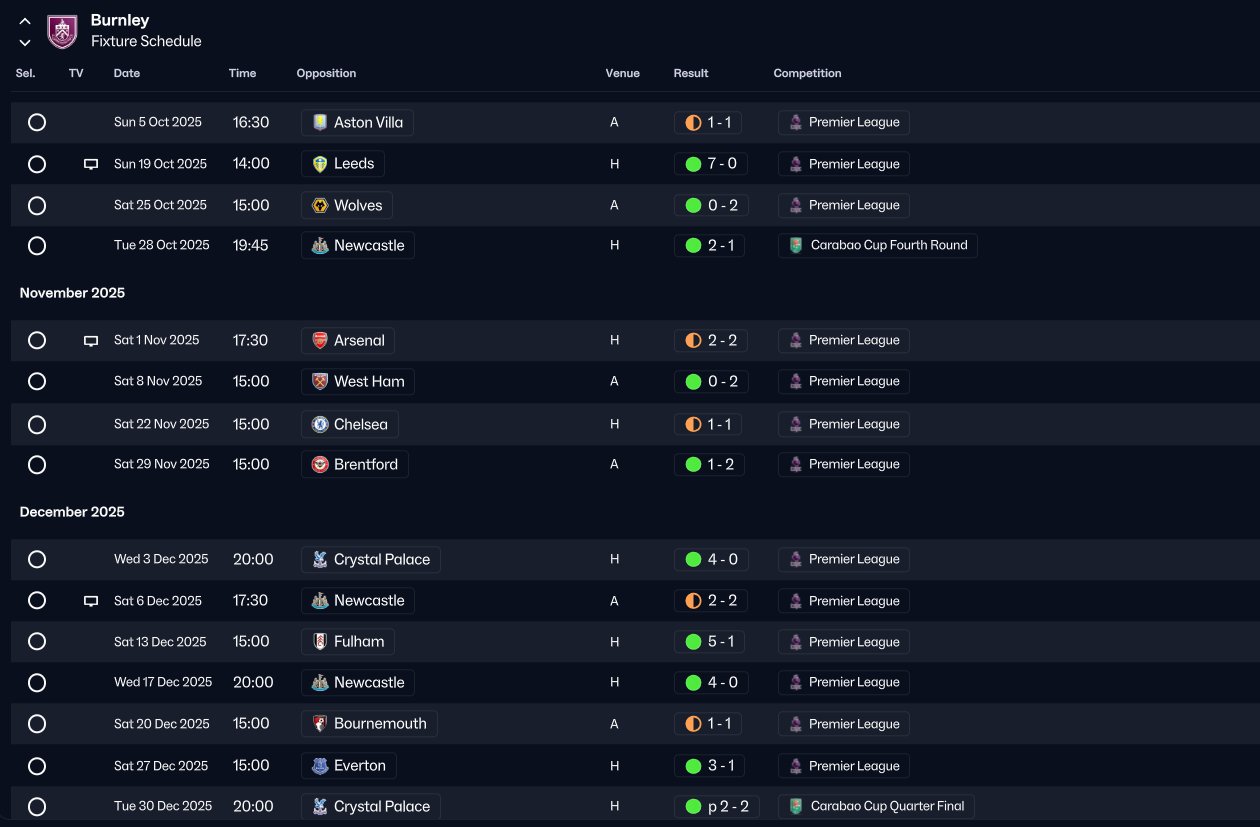The image size is (1260, 827).
Task: Select the Everton fixture radio button
Action: click(37, 766)
